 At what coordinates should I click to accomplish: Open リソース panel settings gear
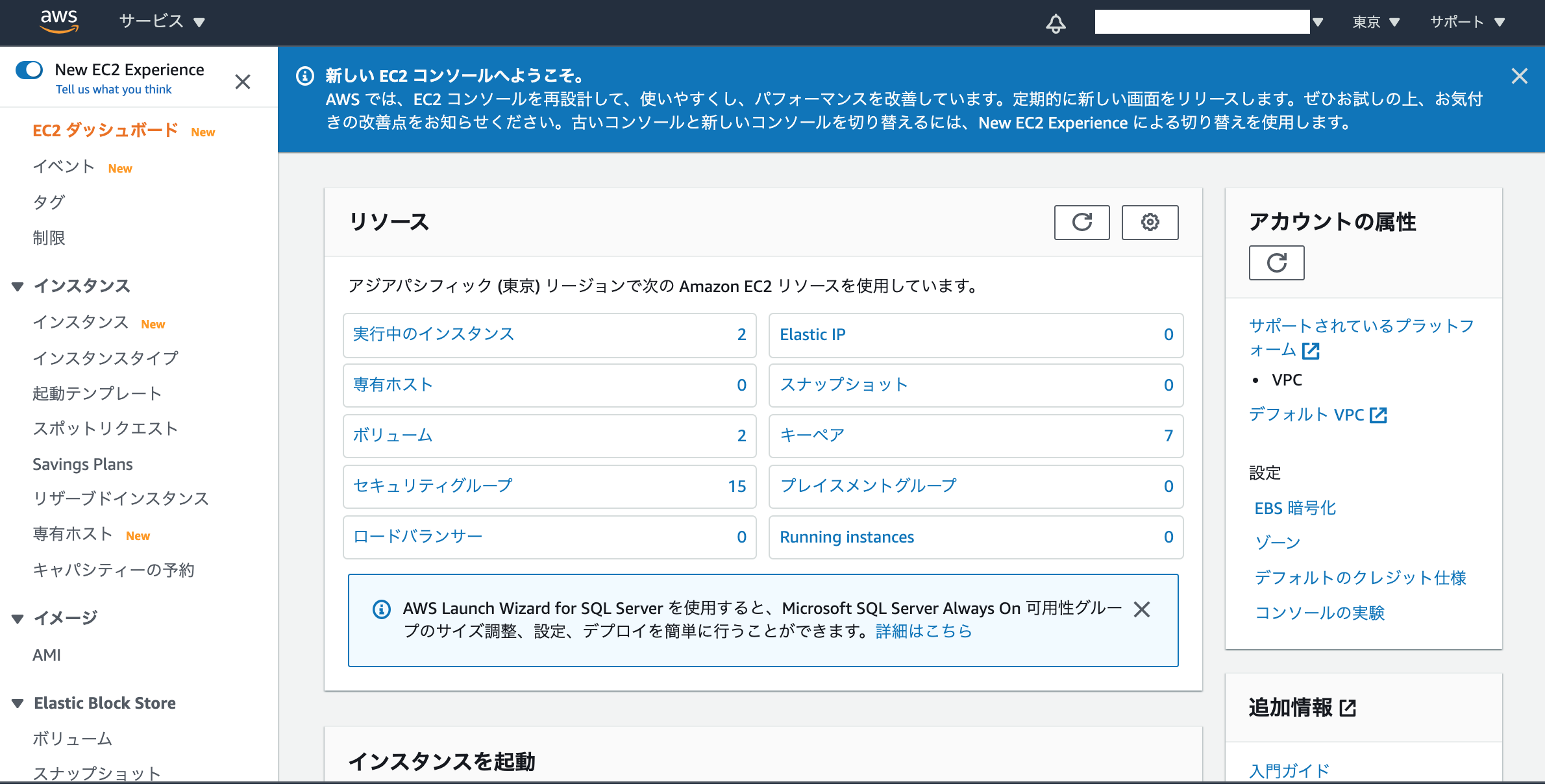pos(1150,223)
